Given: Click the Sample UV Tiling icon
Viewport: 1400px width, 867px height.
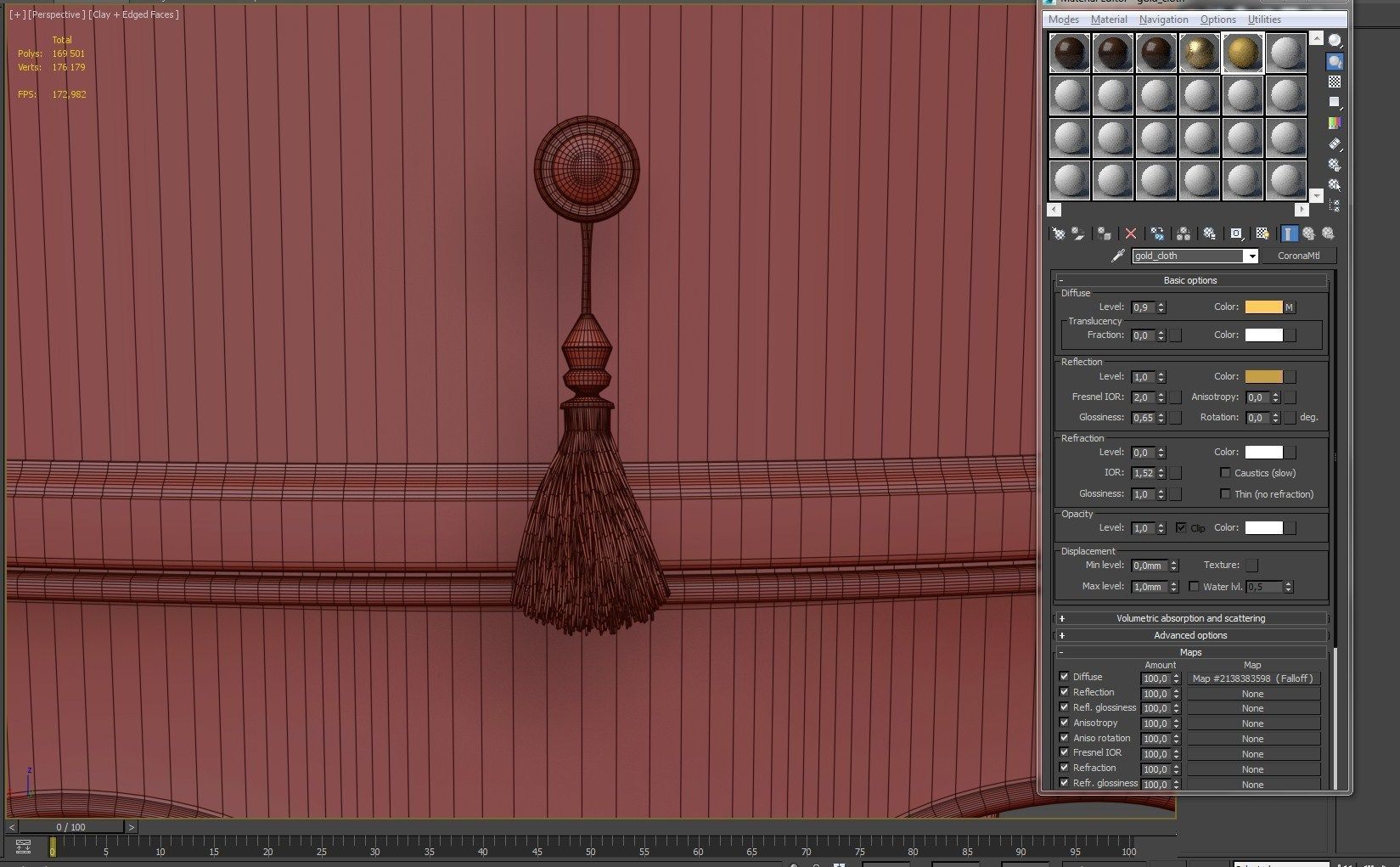Looking at the screenshot, I should (1335, 102).
